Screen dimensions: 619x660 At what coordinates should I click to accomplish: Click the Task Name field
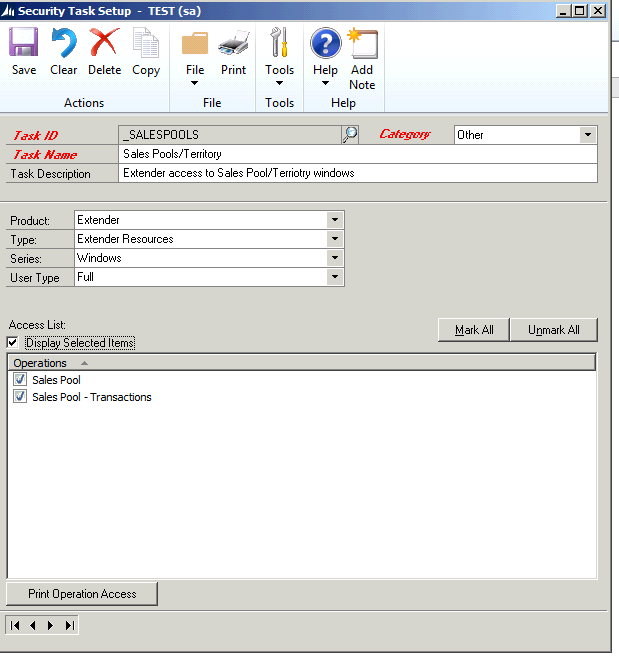point(358,154)
